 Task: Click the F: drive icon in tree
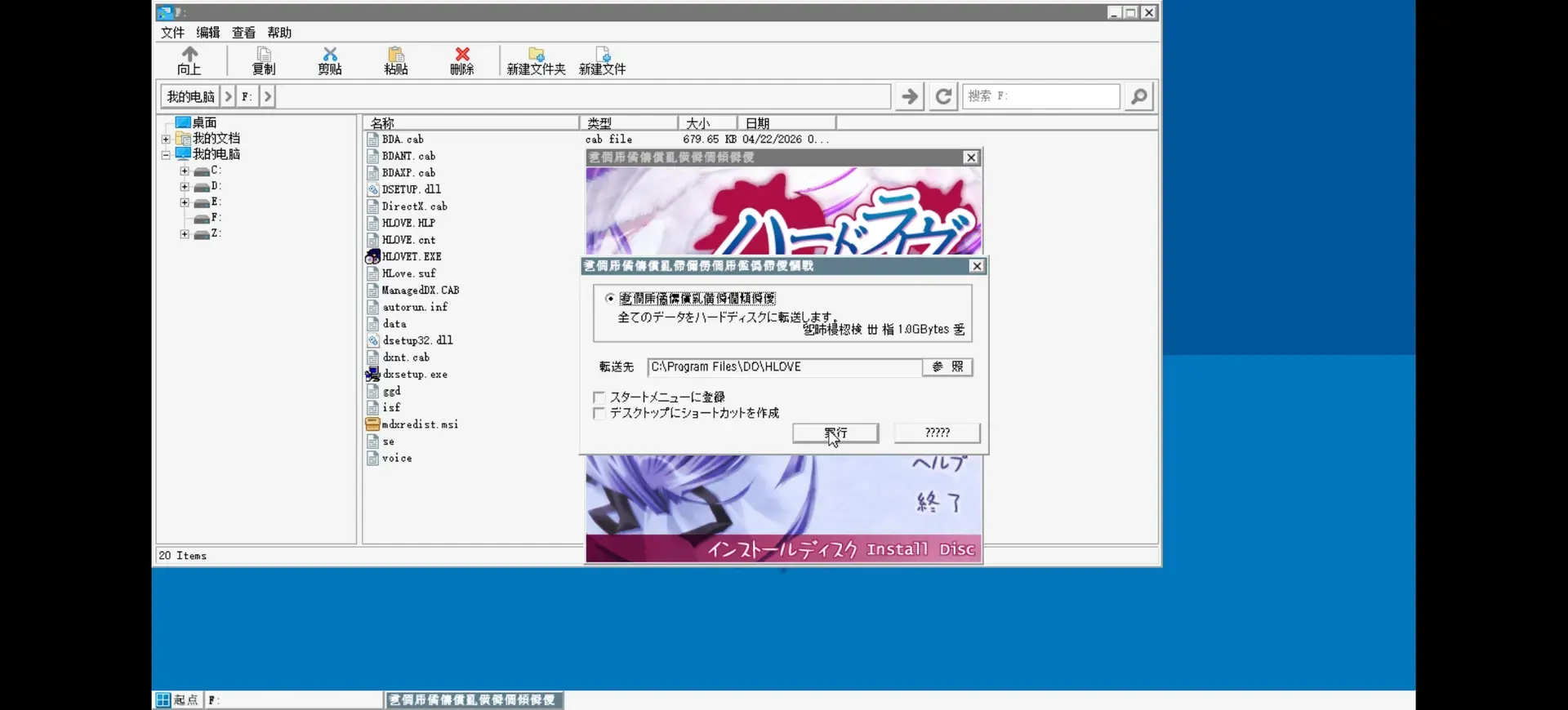(202, 218)
